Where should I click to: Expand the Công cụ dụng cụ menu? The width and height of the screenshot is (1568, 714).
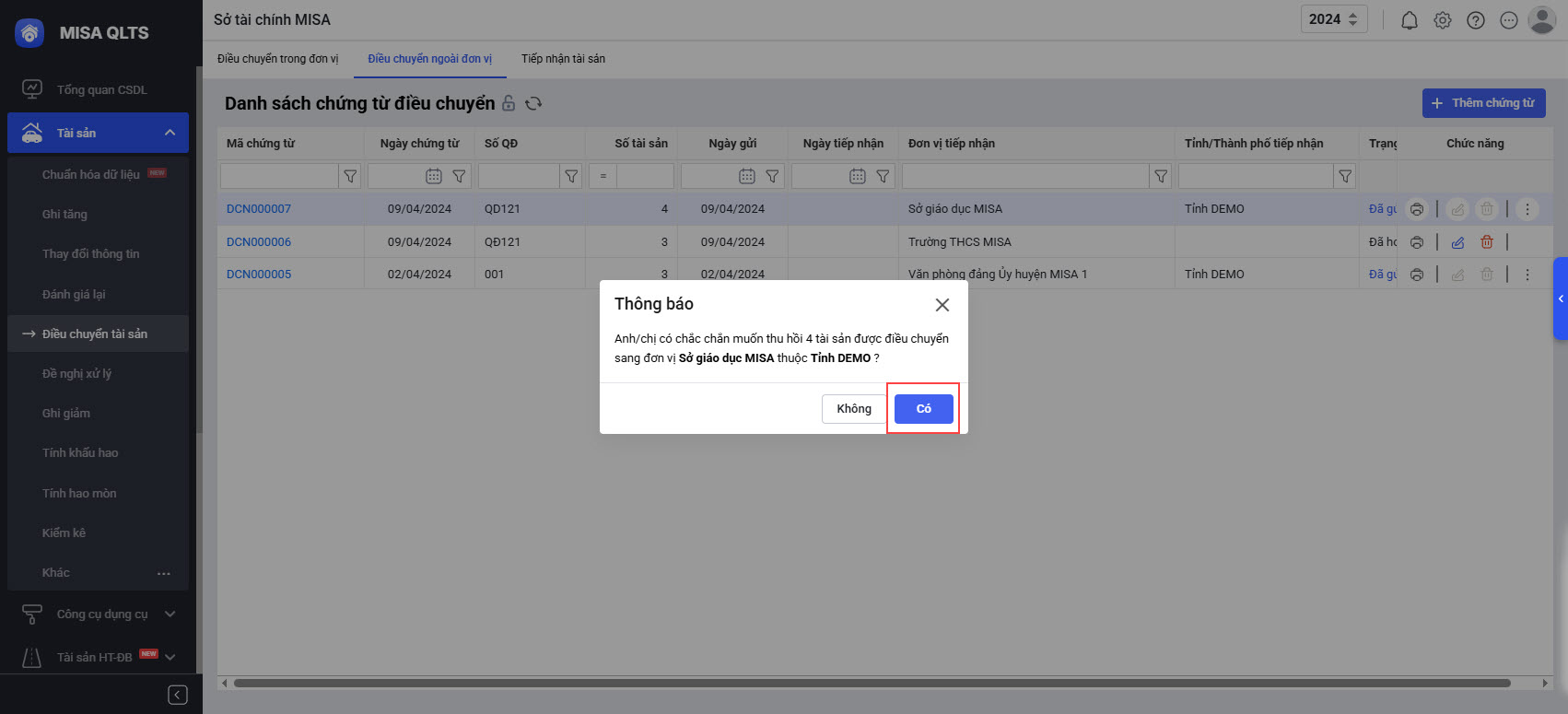(x=170, y=614)
